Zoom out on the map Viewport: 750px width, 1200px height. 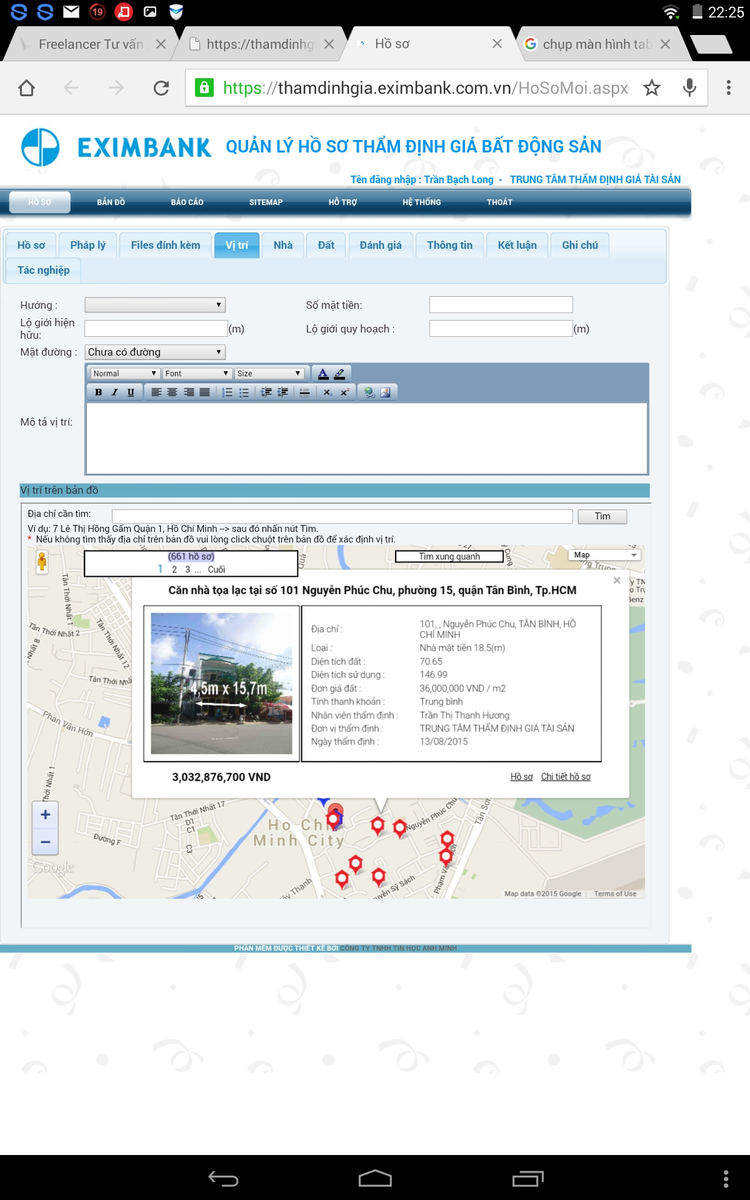point(45,842)
